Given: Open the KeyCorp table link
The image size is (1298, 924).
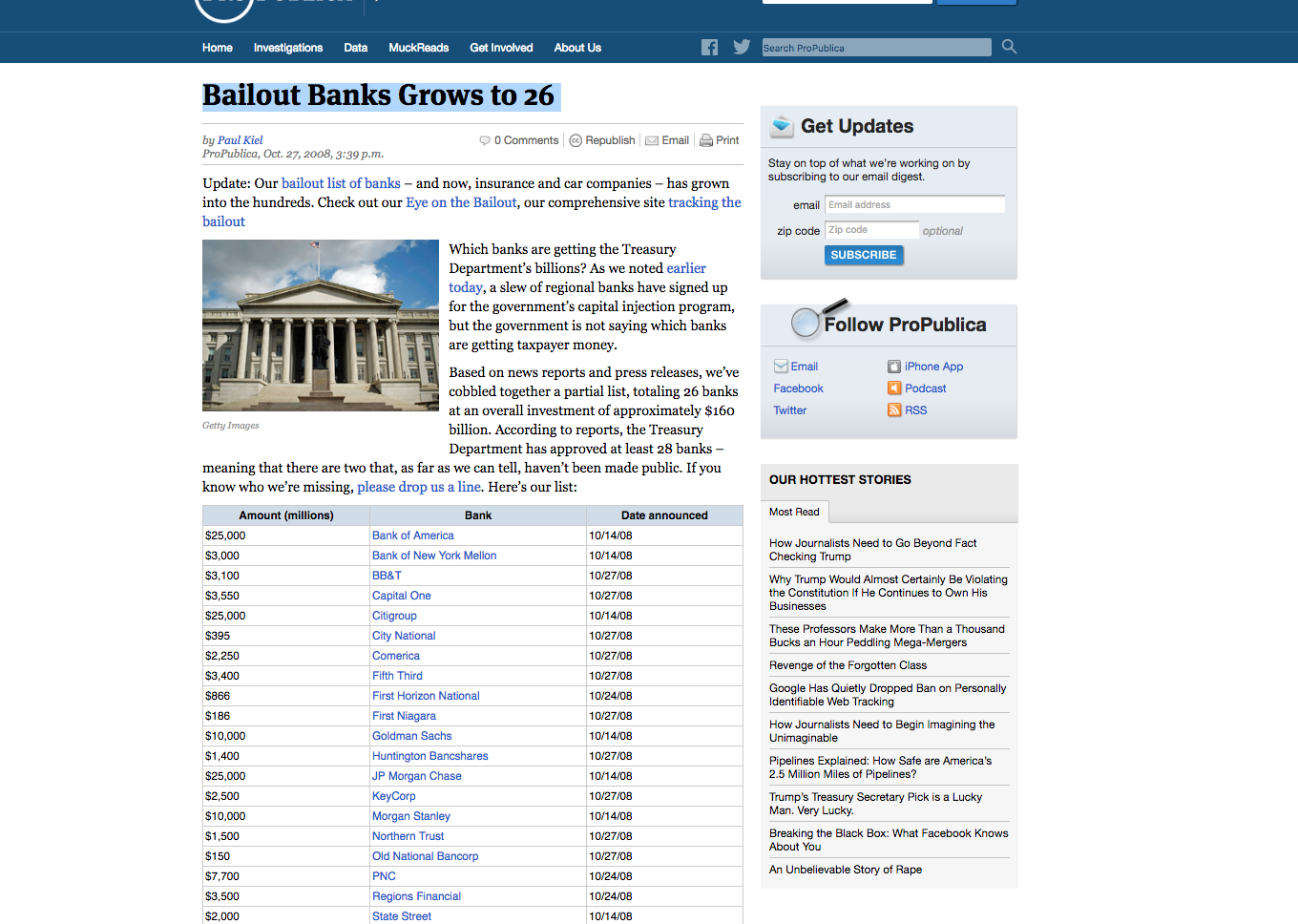Looking at the screenshot, I should pos(394,796).
